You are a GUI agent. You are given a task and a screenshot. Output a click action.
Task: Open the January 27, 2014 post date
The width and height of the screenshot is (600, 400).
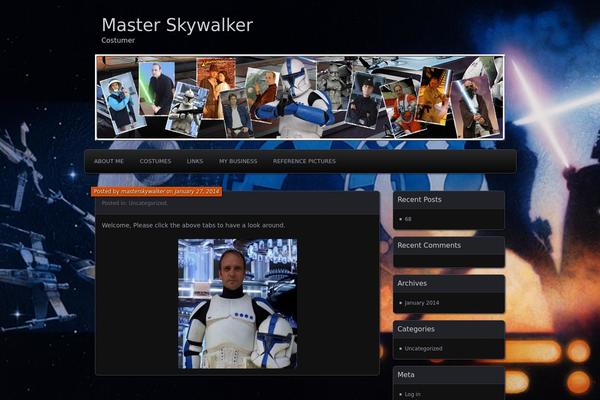coord(197,191)
